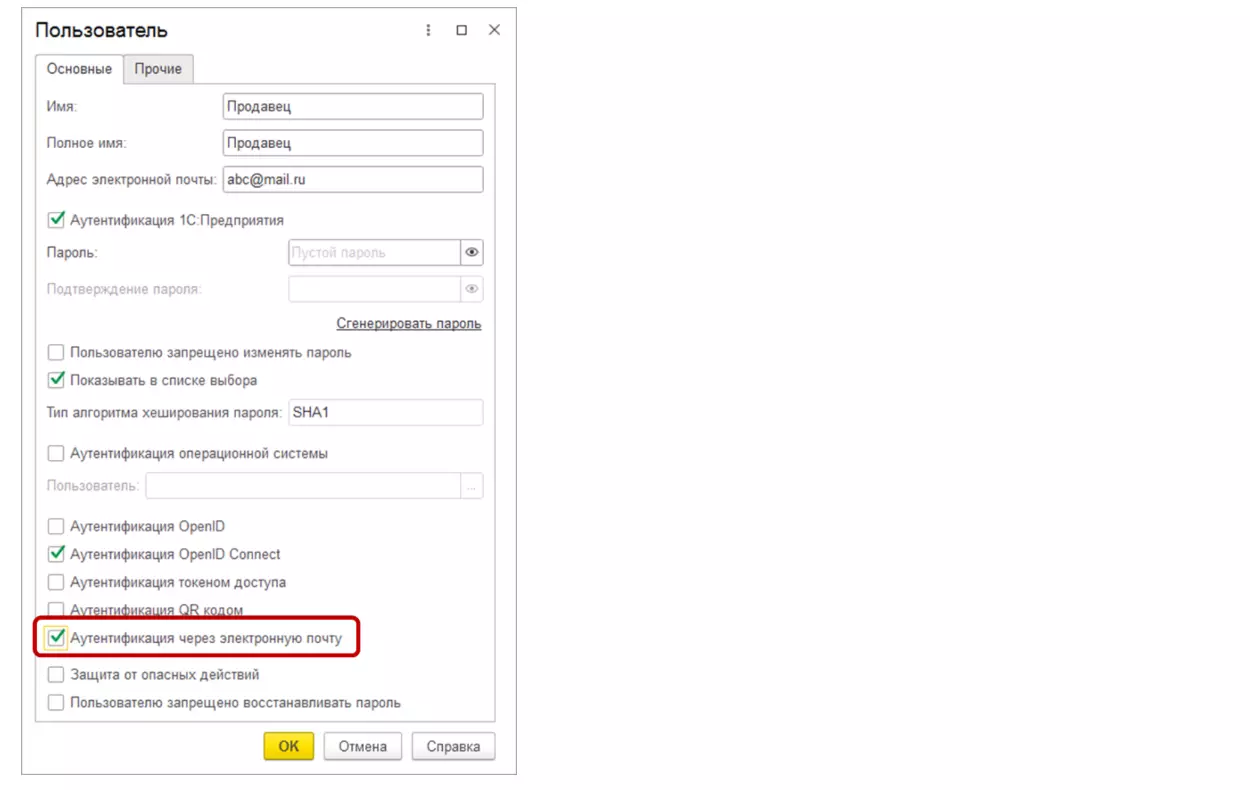
Task: Enable Защита от опасных действий checkbox
Action: coord(56,675)
